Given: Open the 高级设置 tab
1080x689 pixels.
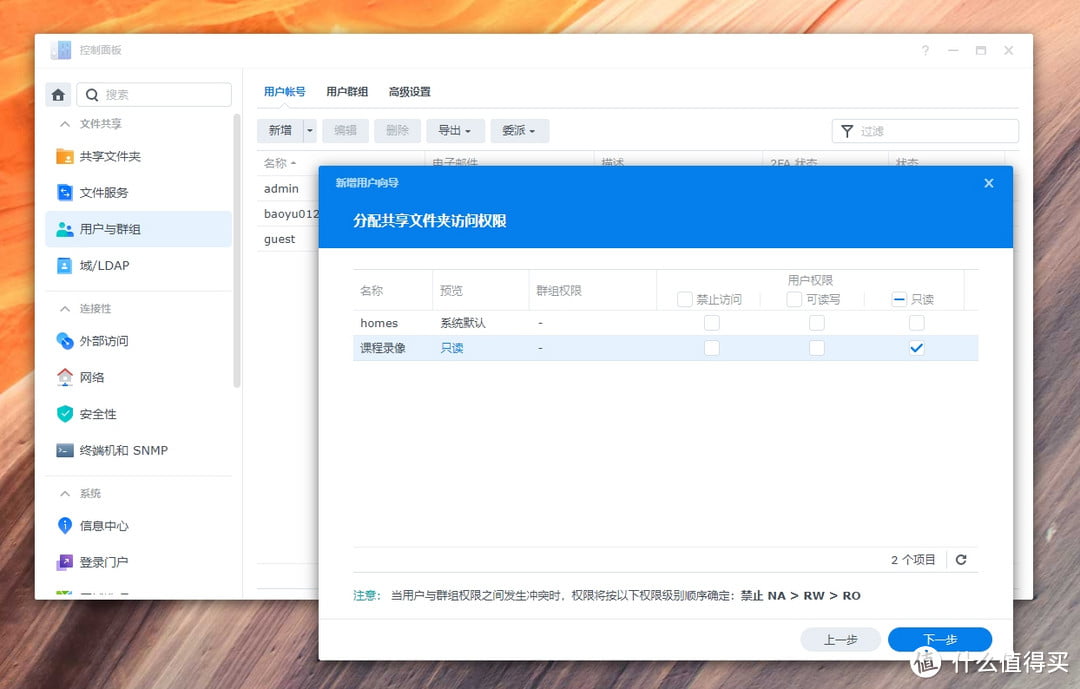Looking at the screenshot, I should pyautogui.click(x=409, y=91).
